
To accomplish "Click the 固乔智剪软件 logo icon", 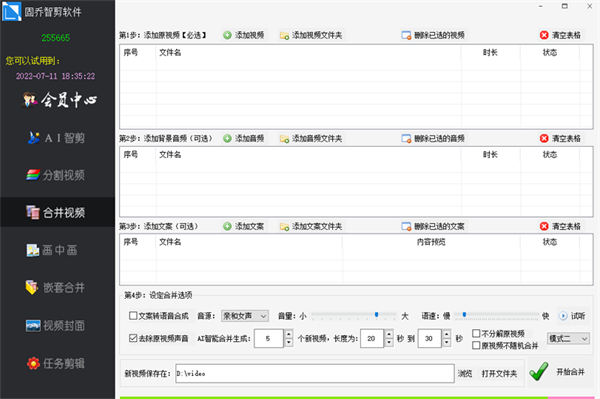I will pyautogui.click(x=11, y=11).
